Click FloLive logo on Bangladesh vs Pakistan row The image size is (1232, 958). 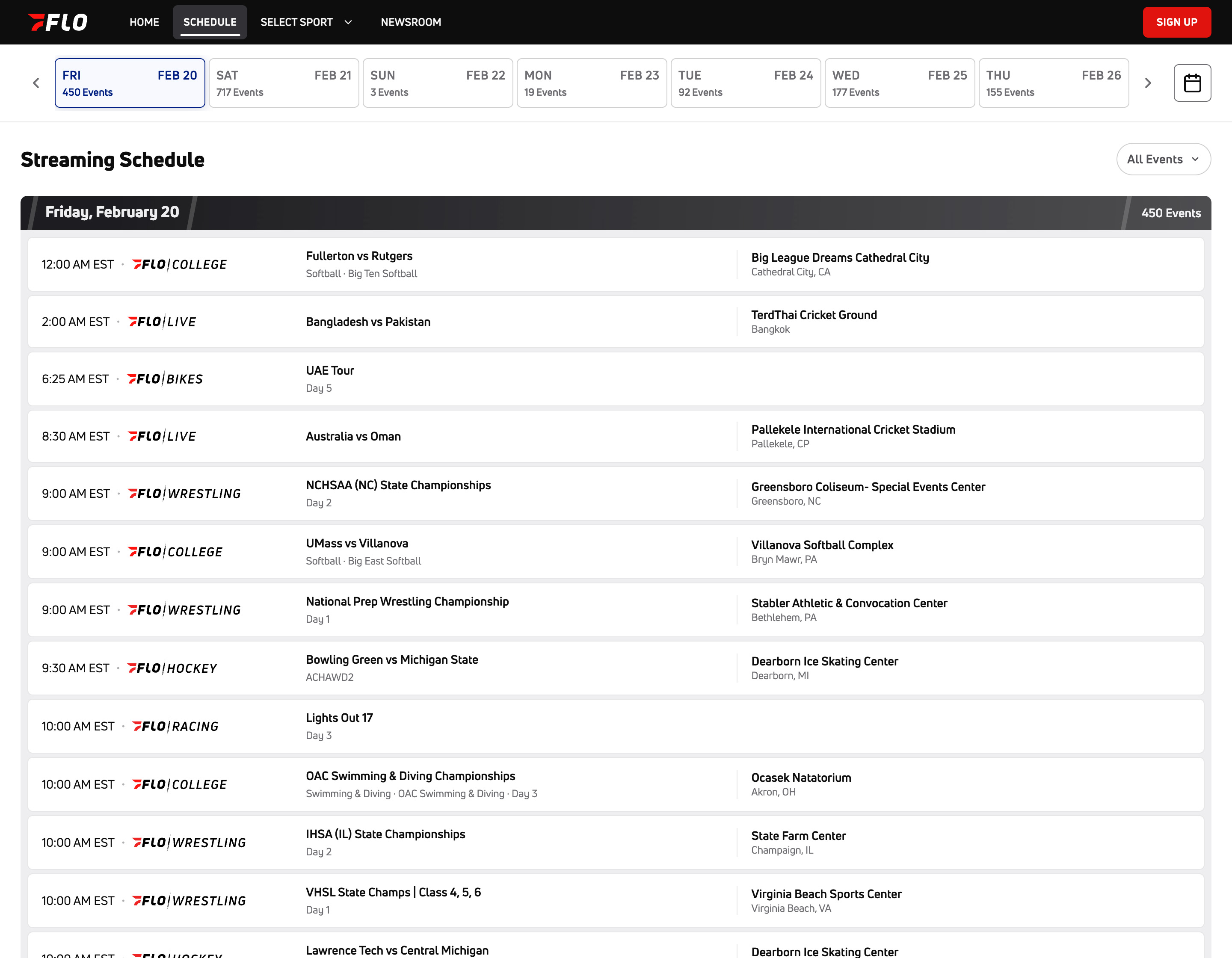tap(162, 322)
